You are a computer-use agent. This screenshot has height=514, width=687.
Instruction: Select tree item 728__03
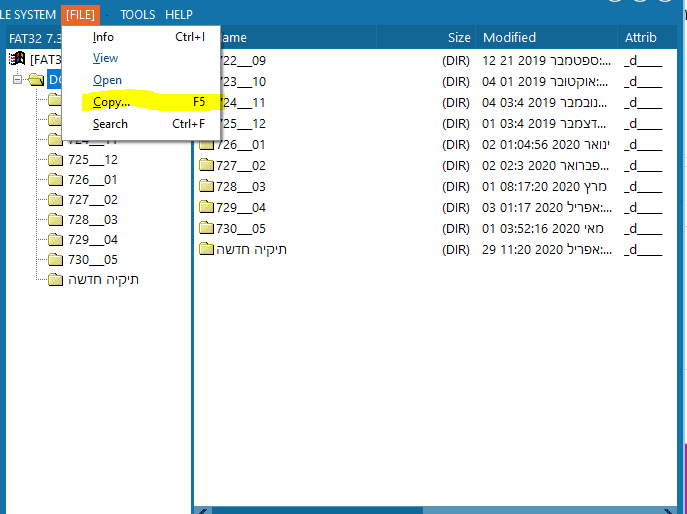pos(93,220)
